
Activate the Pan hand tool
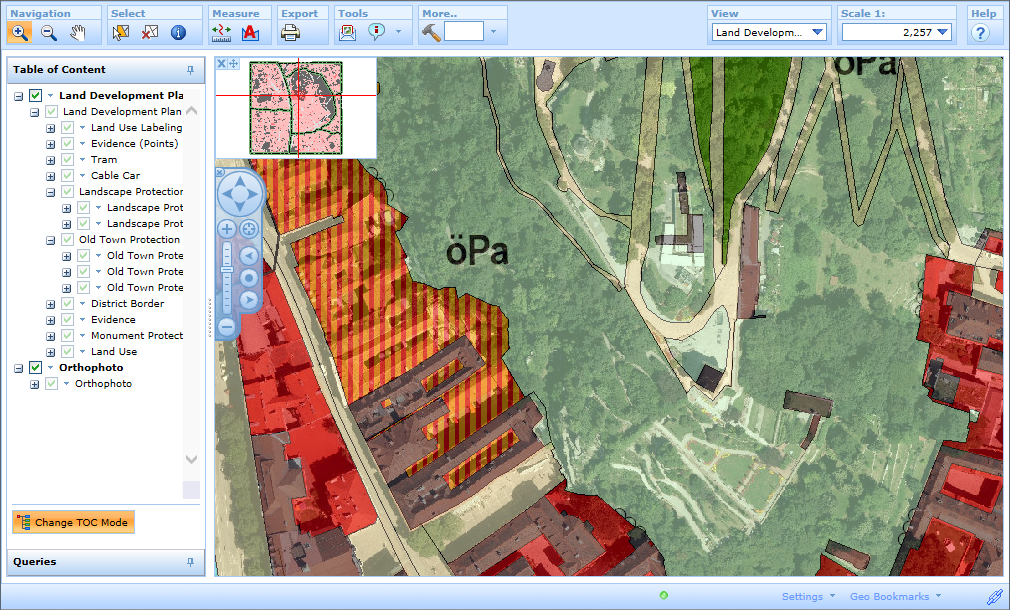pos(77,32)
